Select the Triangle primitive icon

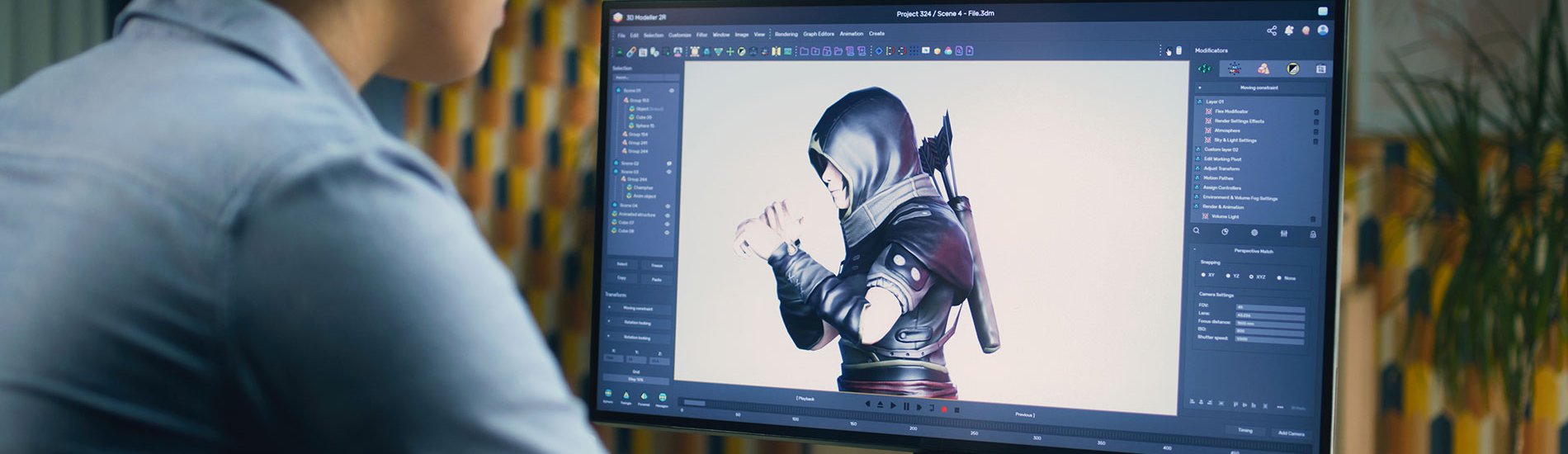coord(626,395)
